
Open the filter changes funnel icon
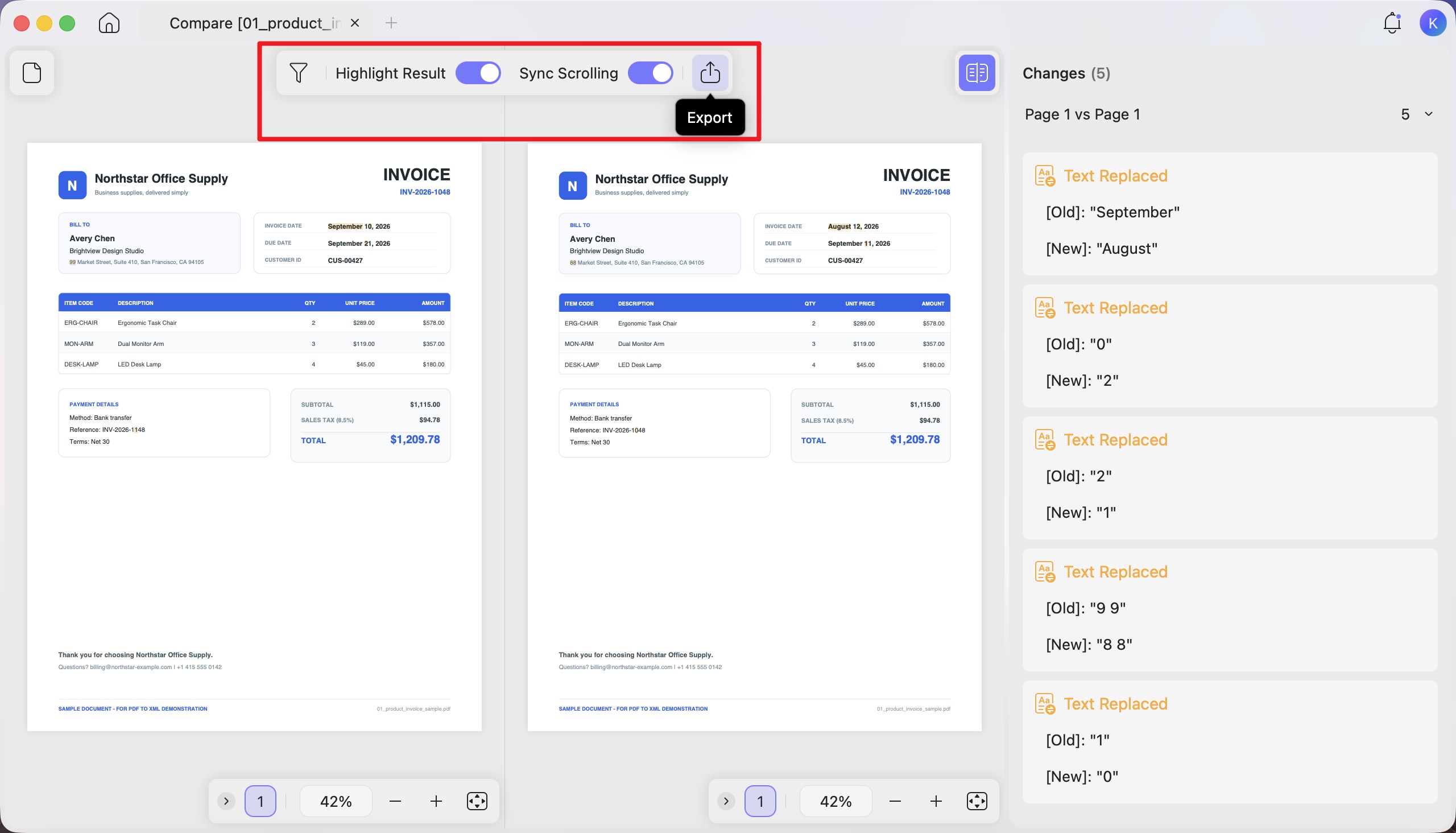point(299,73)
